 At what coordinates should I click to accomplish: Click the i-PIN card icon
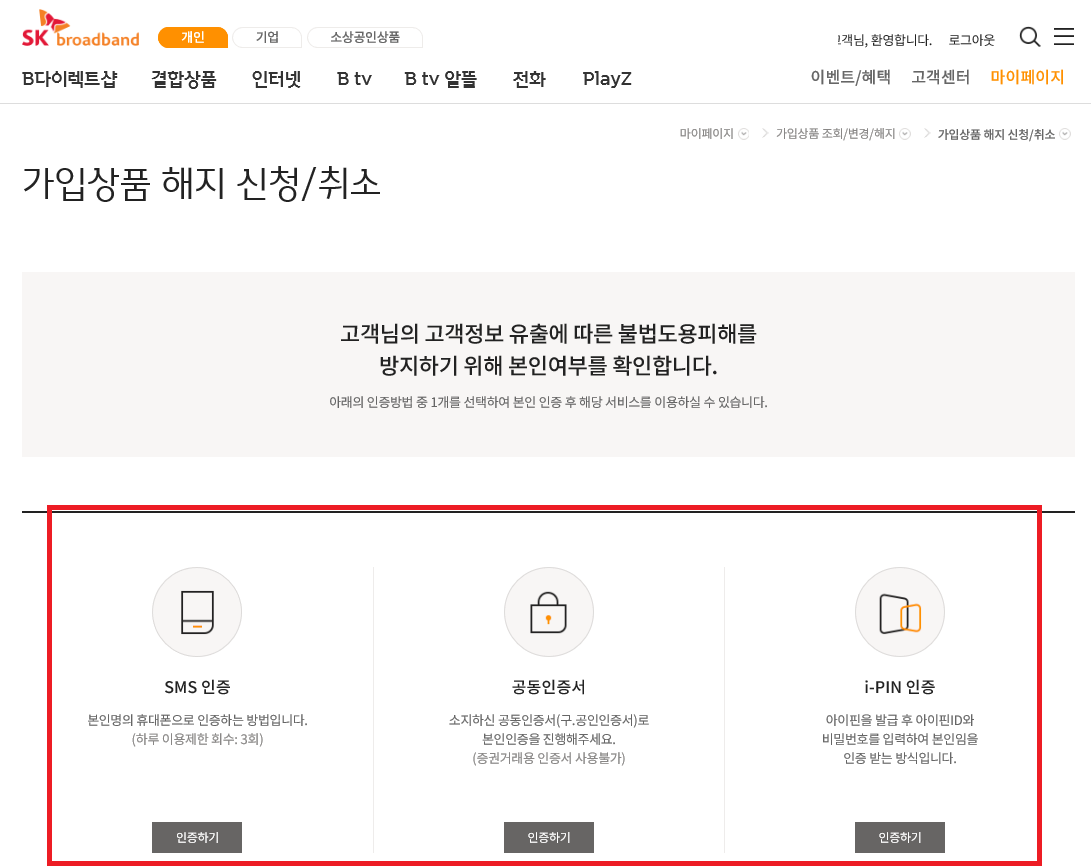tap(900, 612)
